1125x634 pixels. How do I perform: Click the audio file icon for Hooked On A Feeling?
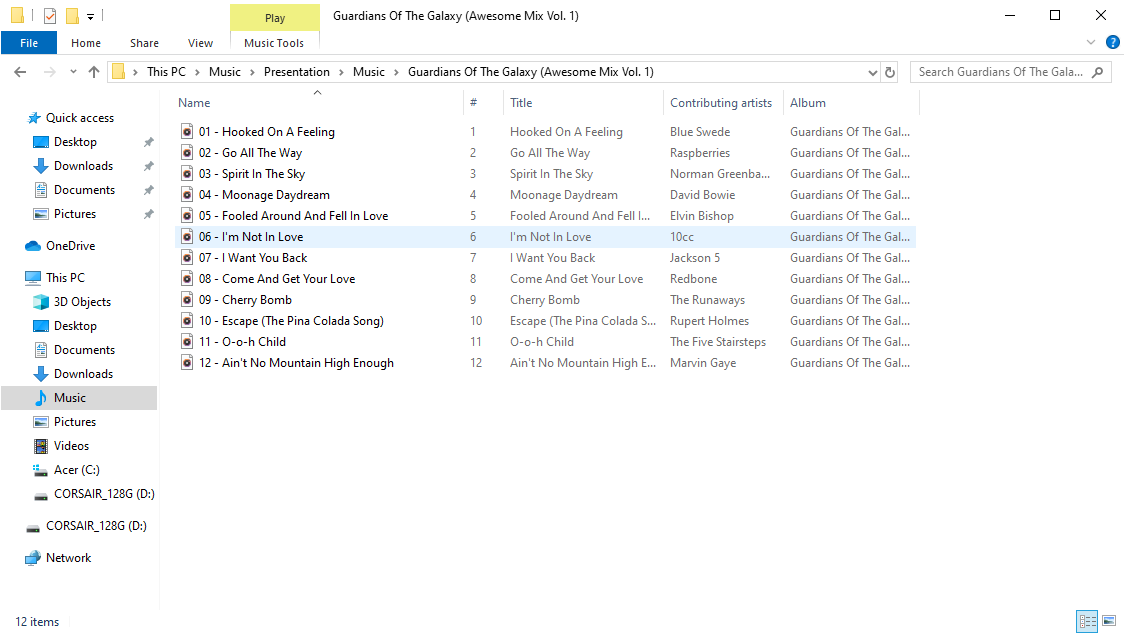click(x=187, y=131)
